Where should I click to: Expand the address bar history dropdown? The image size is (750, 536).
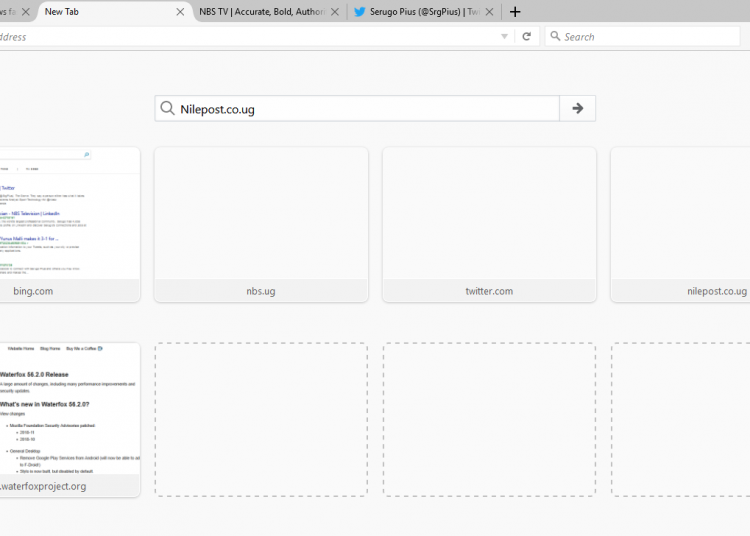(504, 36)
